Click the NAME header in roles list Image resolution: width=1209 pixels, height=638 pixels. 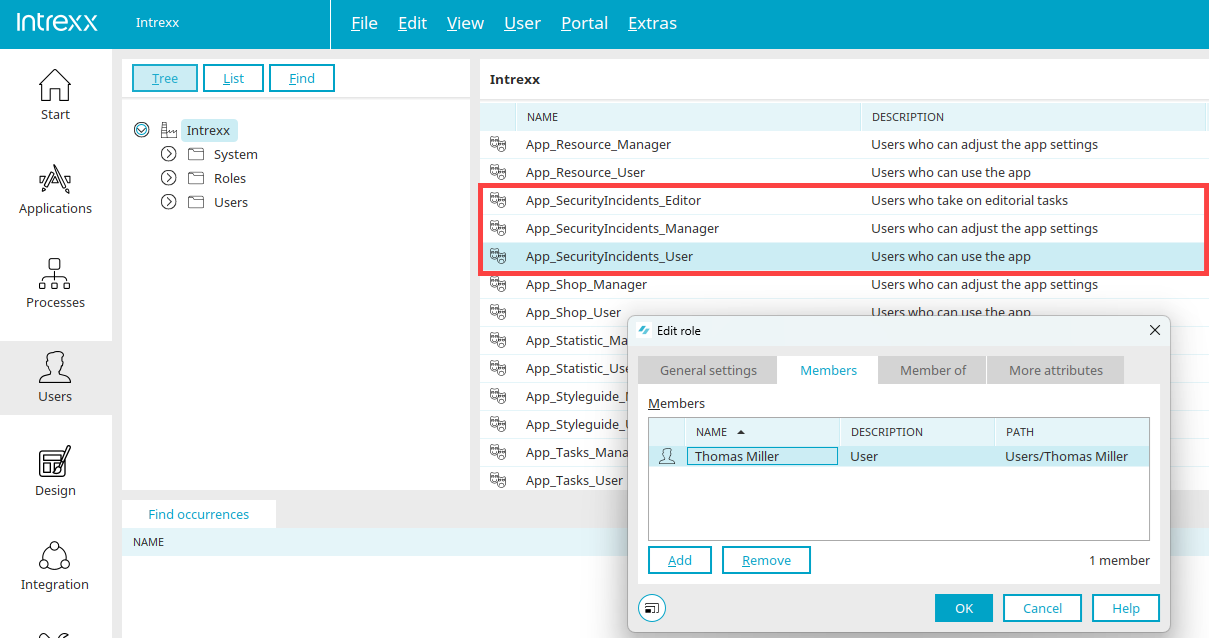(x=687, y=117)
